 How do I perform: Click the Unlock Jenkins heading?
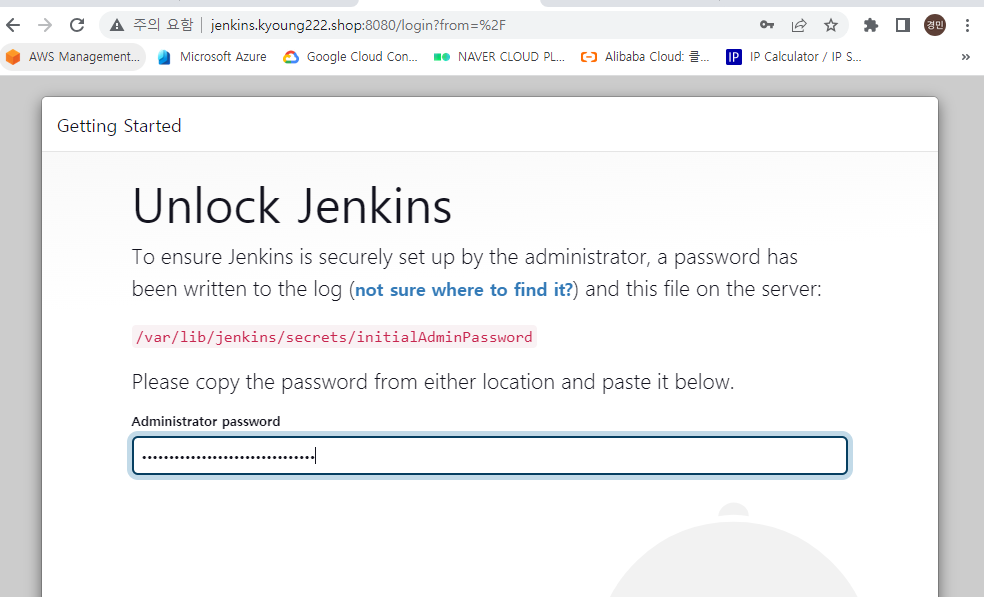292,205
